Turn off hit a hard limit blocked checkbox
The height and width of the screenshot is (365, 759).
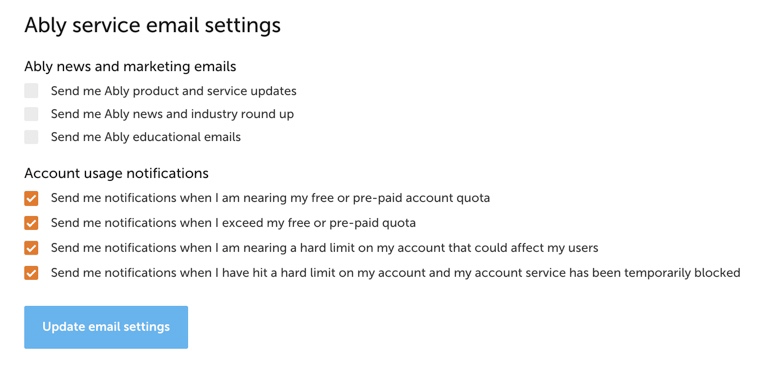pyautogui.click(x=31, y=273)
